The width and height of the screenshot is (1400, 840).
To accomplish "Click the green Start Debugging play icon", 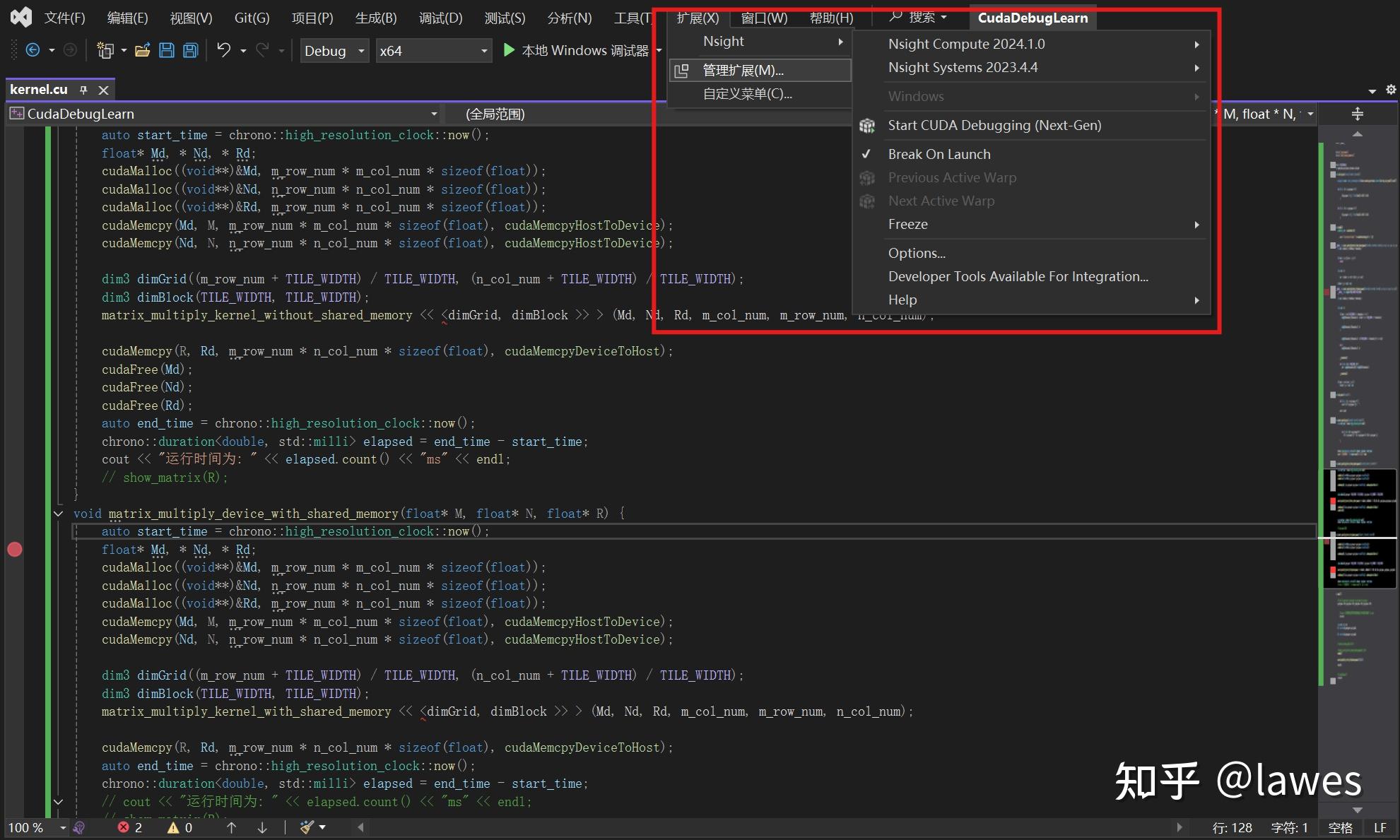I will click(508, 50).
